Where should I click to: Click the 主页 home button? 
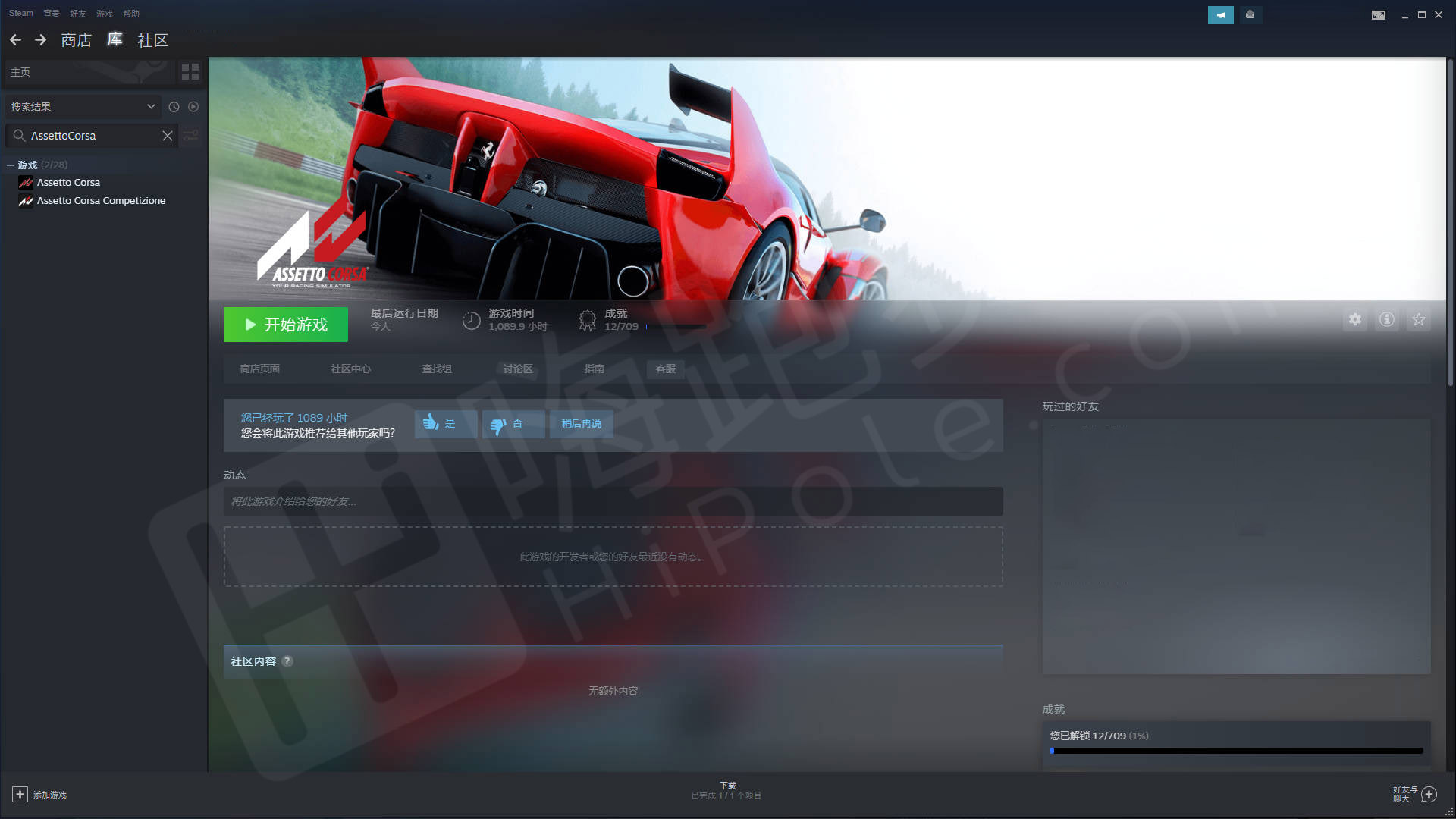tap(89, 72)
